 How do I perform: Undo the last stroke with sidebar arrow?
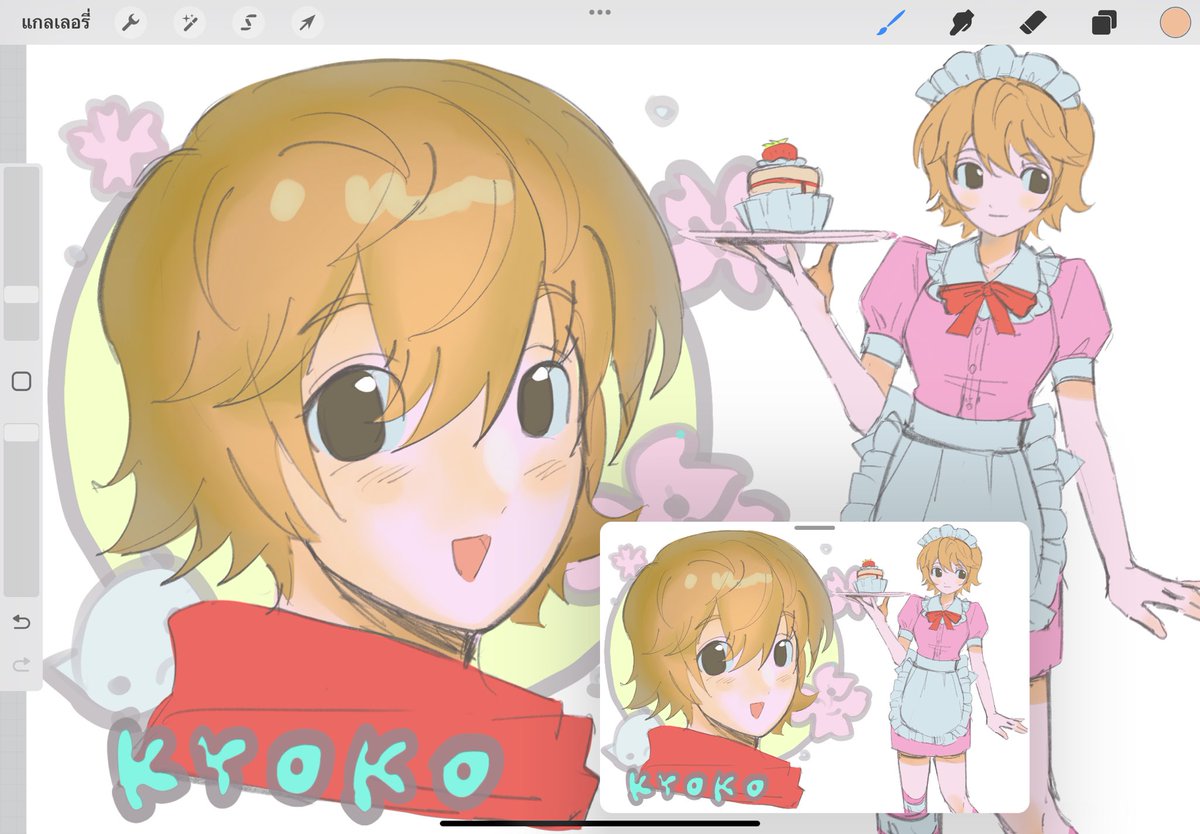(21, 622)
